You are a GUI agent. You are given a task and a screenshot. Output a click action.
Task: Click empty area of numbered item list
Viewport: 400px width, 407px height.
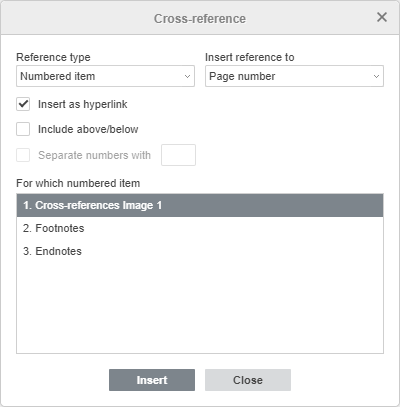coord(200,307)
